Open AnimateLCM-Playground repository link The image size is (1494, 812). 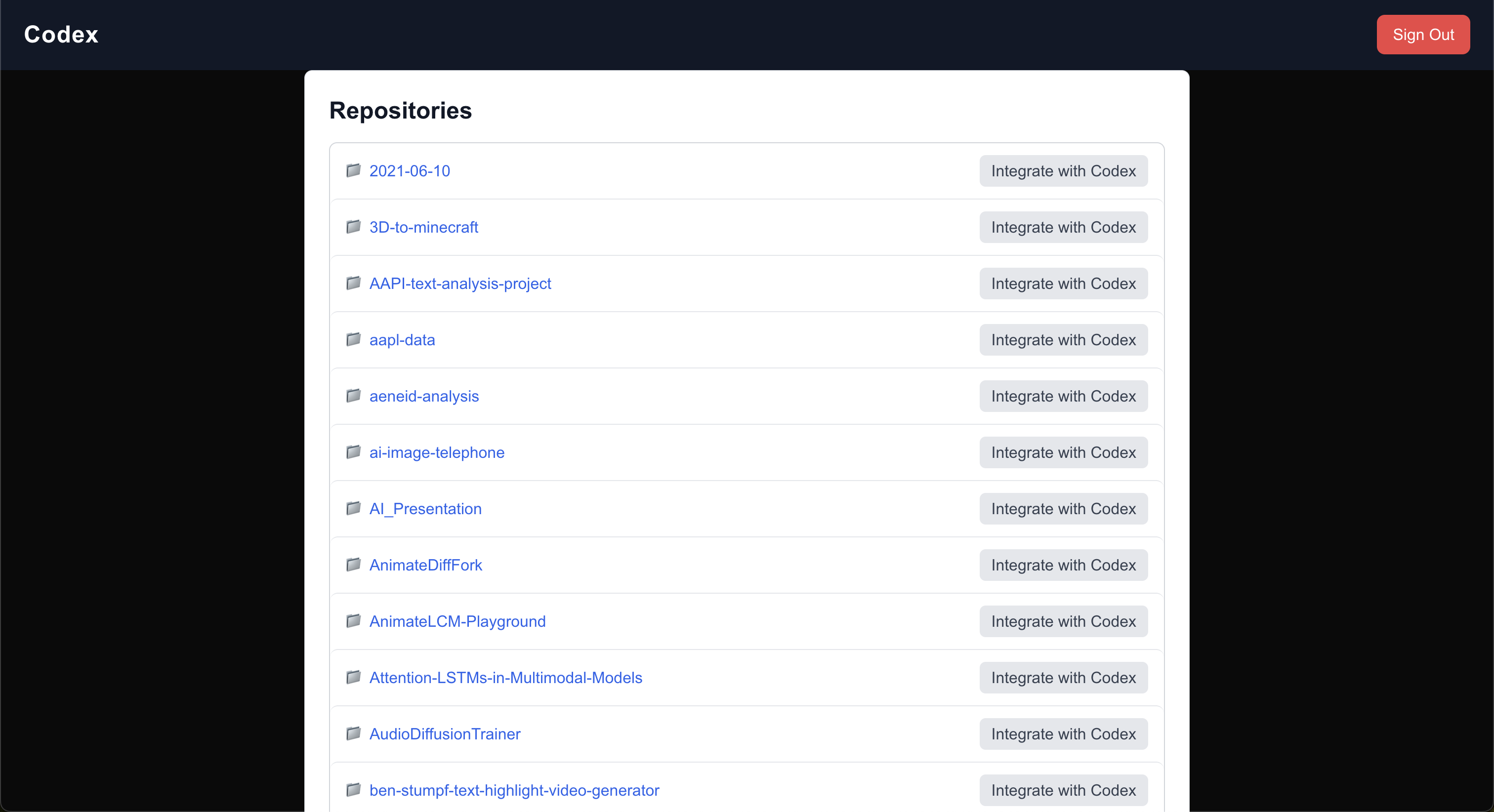(x=457, y=621)
